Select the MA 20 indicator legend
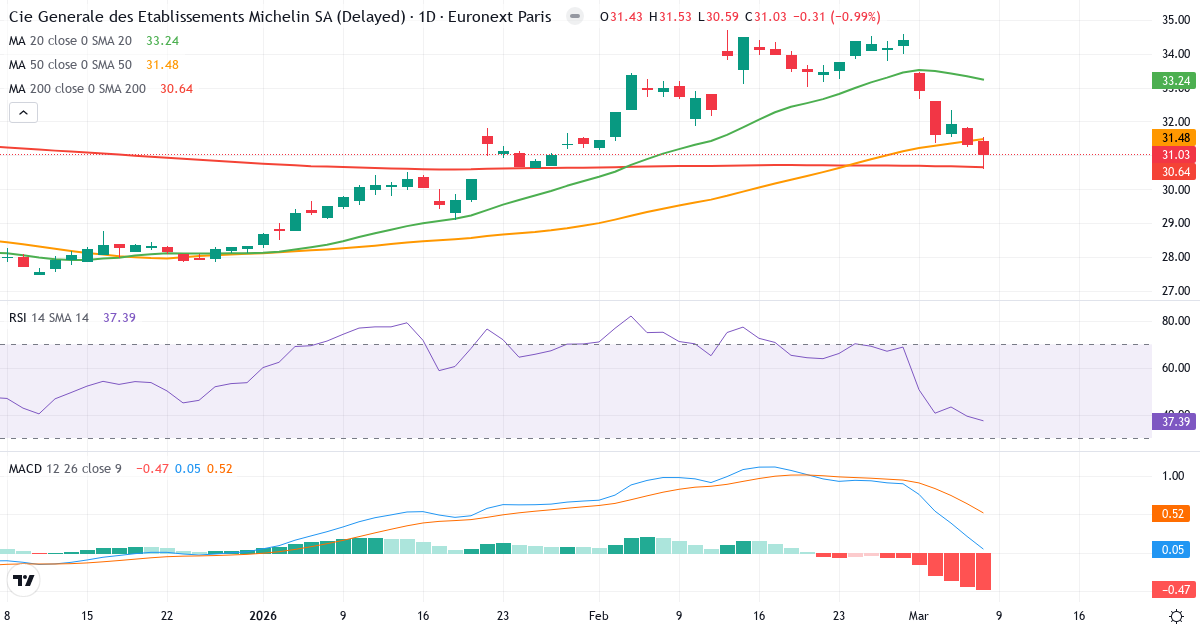This screenshot has width=1200, height=630. [x=70, y=41]
